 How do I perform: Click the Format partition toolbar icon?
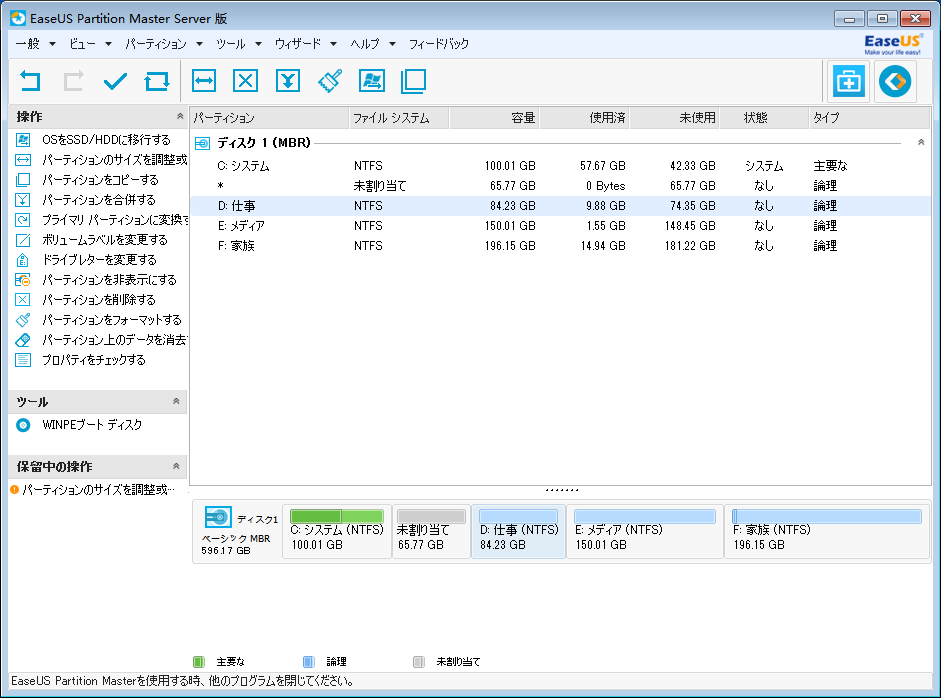(x=330, y=81)
